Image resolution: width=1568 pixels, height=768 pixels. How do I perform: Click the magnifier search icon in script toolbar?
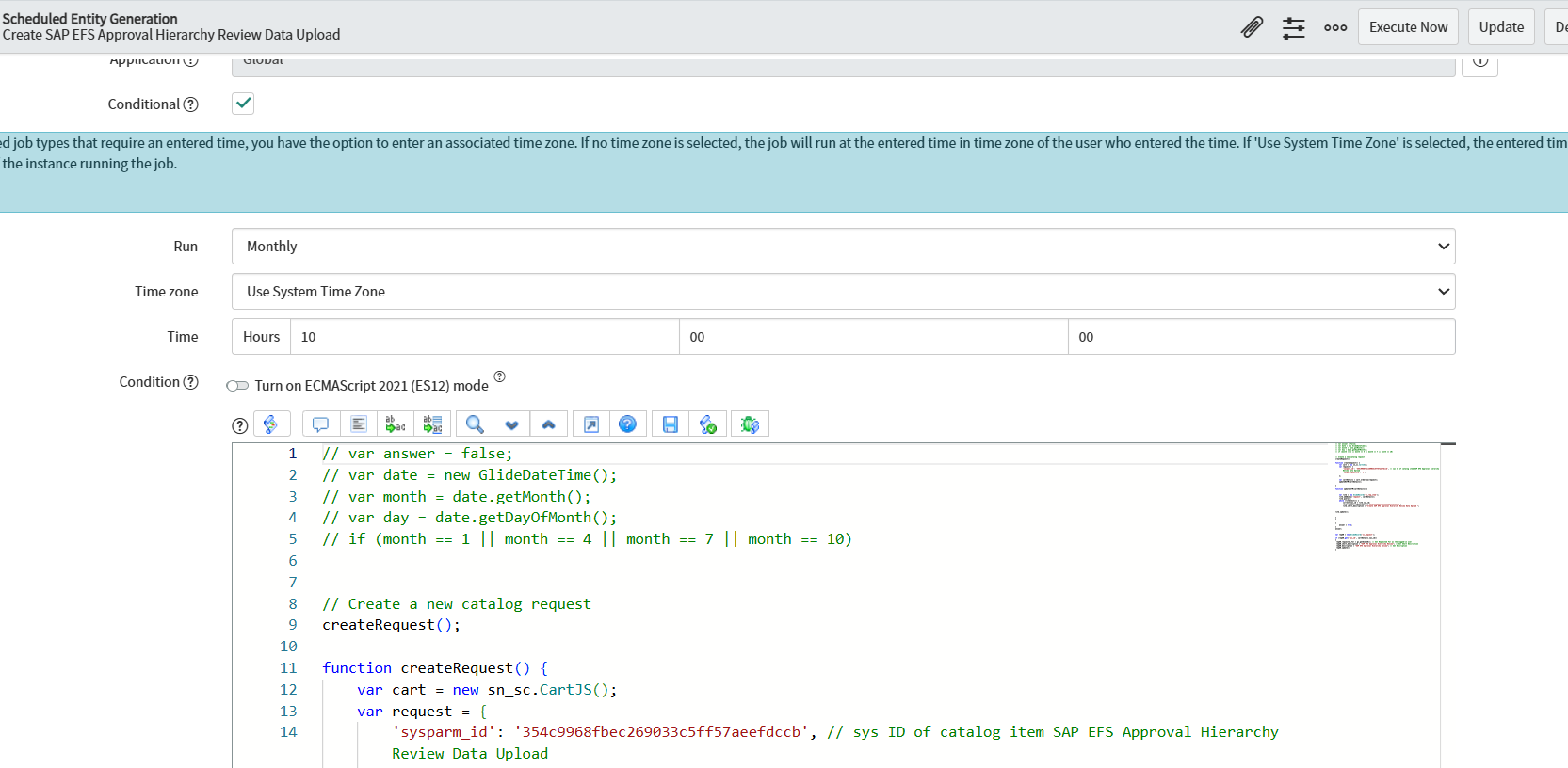click(x=475, y=424)
